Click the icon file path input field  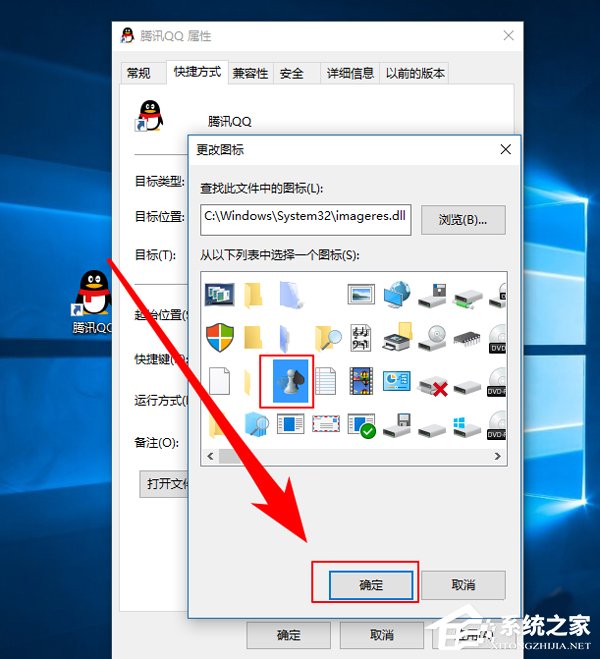(305, 220)
